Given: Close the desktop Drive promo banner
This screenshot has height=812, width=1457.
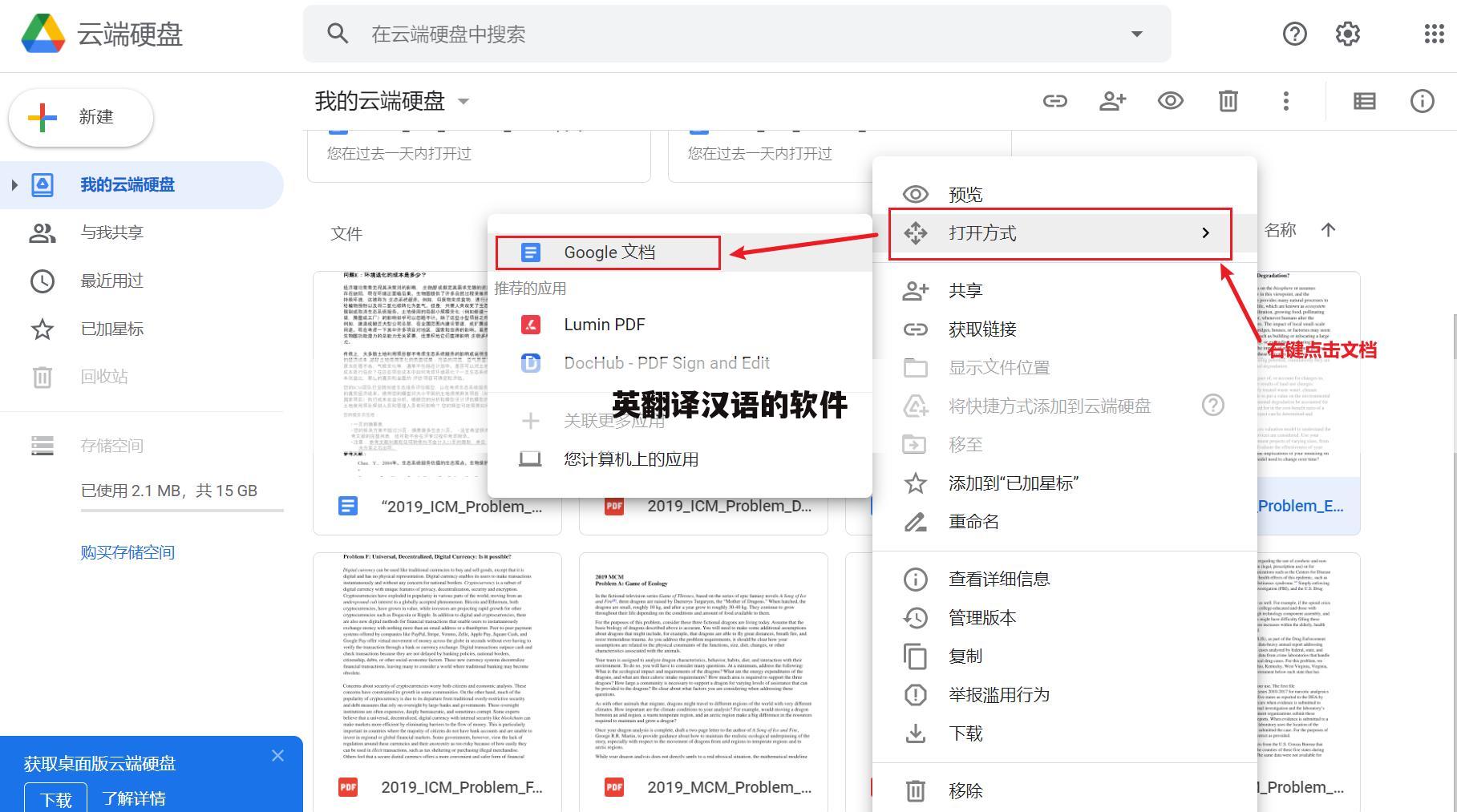Looking at the screenshot, I should click(277, 755).
